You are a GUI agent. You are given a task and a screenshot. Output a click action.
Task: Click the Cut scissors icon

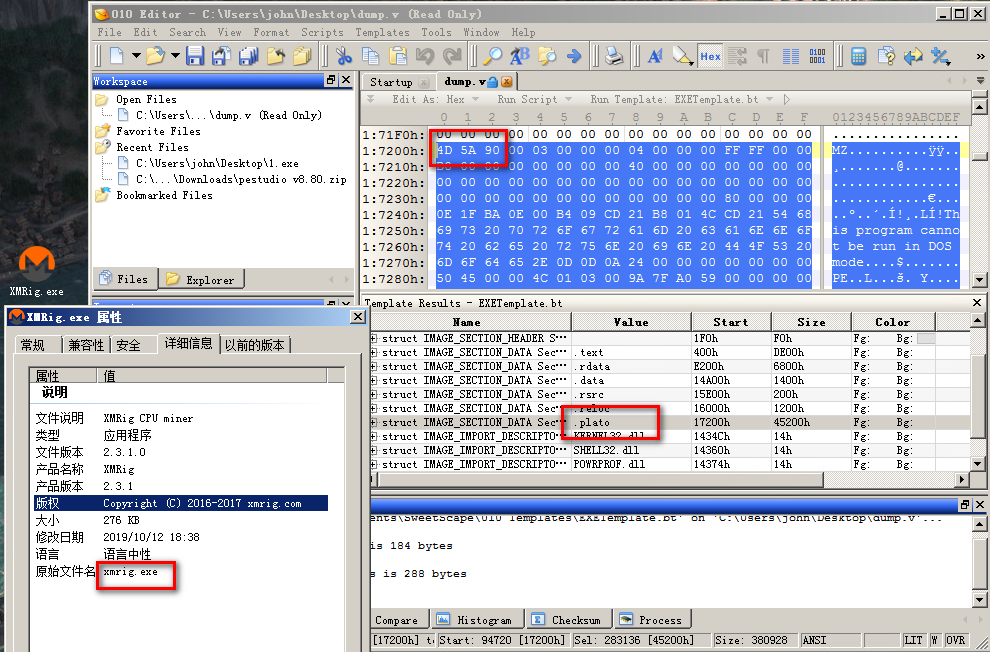(x=343, y=56)
